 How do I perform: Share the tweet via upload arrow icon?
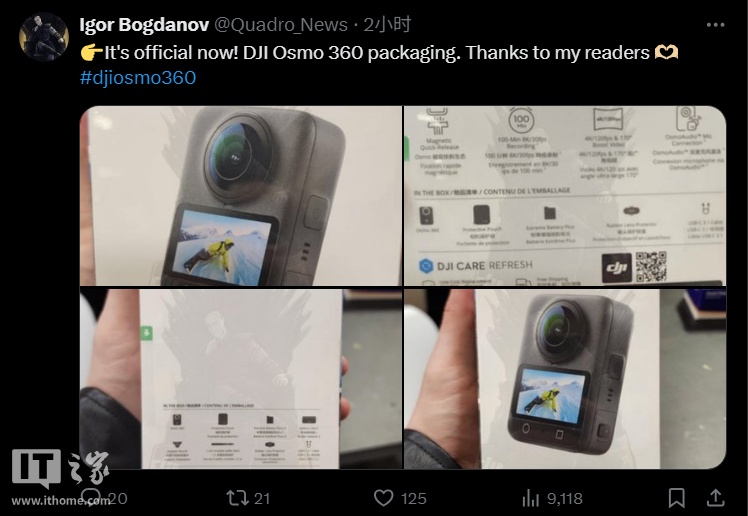point(715,498)
